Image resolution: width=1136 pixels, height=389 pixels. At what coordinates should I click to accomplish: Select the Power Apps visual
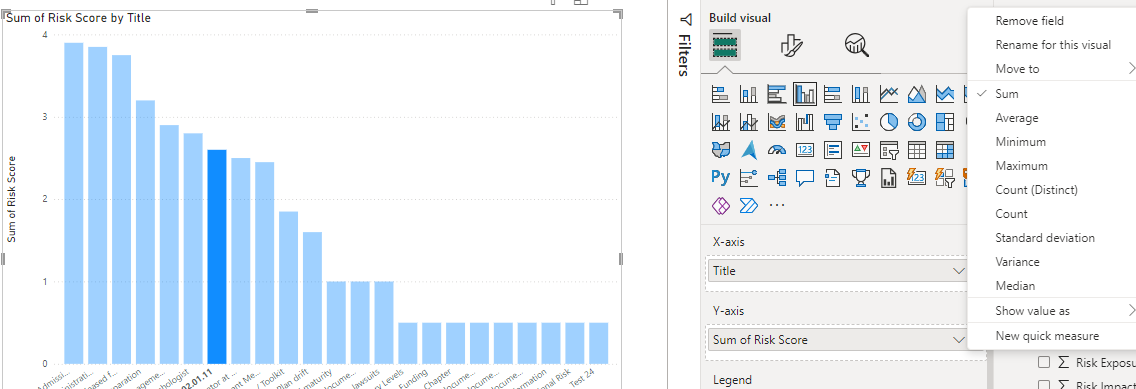point(720,206)
